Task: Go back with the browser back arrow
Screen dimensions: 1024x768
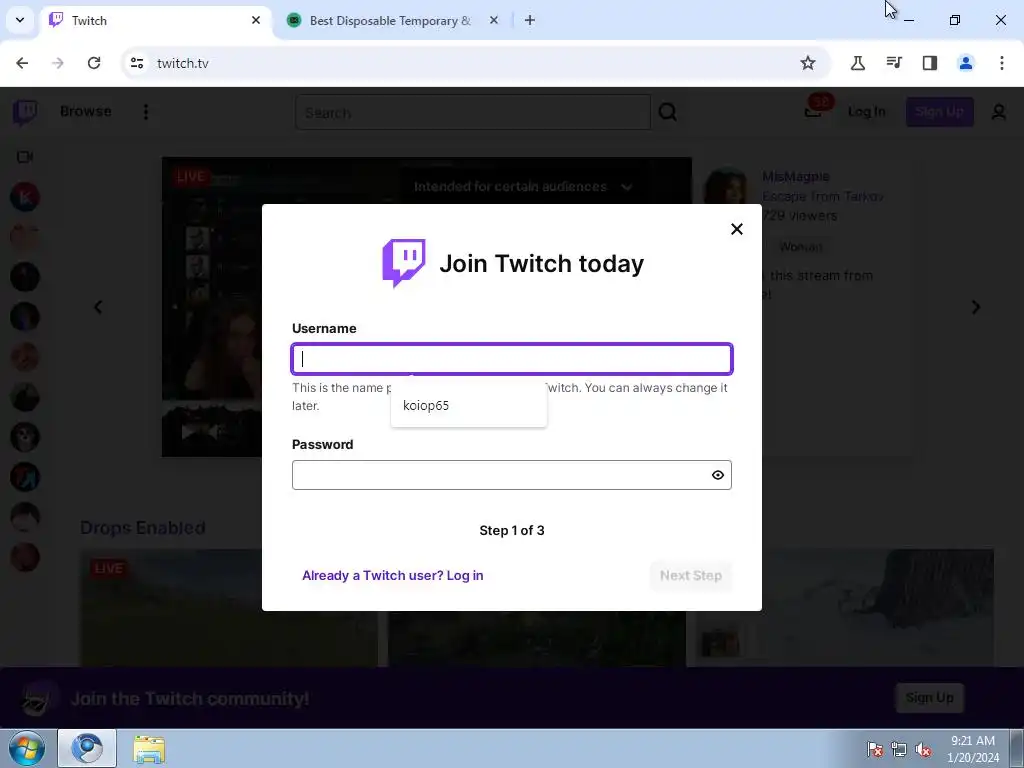Action: 22,63
